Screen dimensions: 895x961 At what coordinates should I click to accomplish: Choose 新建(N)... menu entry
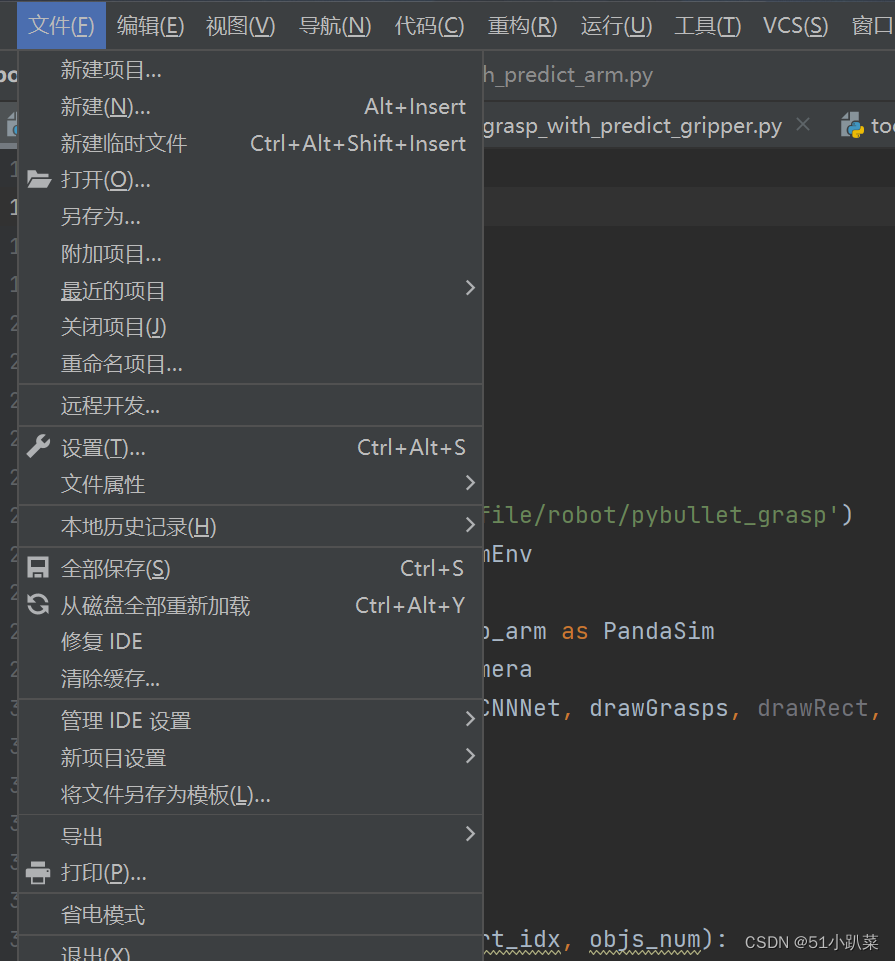(250, 107)
